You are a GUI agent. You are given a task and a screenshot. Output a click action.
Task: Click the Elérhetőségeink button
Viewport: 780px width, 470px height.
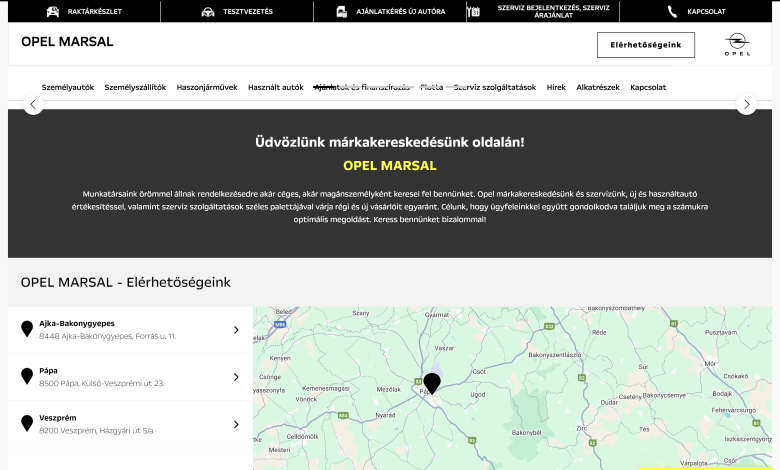645,45
